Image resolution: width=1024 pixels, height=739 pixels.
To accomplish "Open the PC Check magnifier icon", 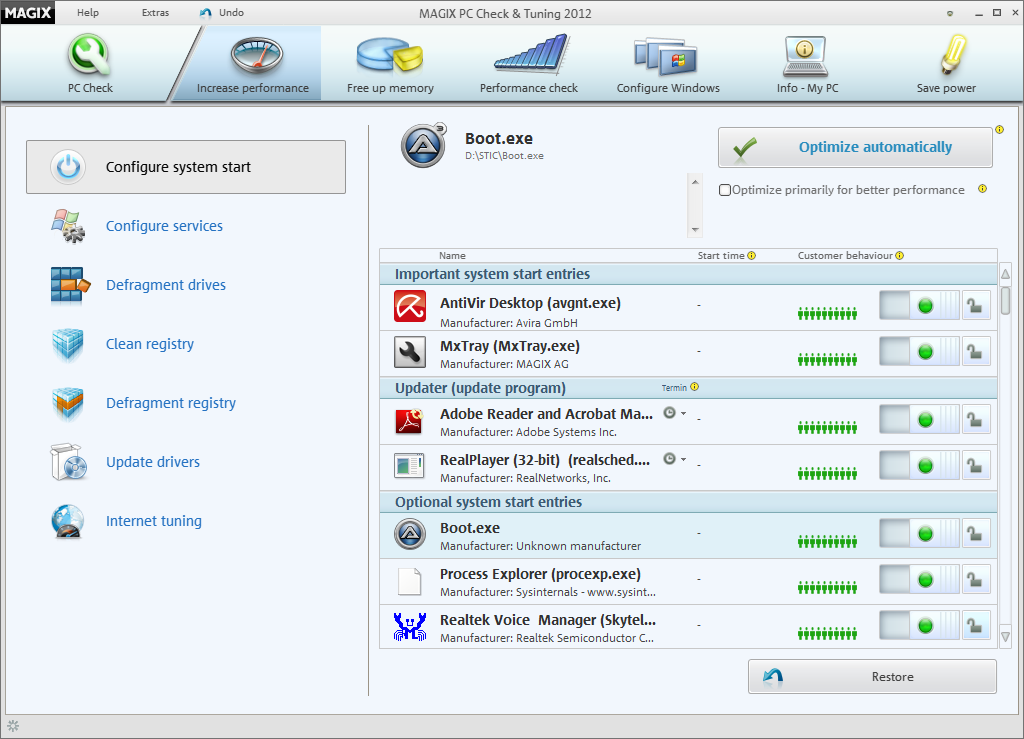I will point(89,55).
